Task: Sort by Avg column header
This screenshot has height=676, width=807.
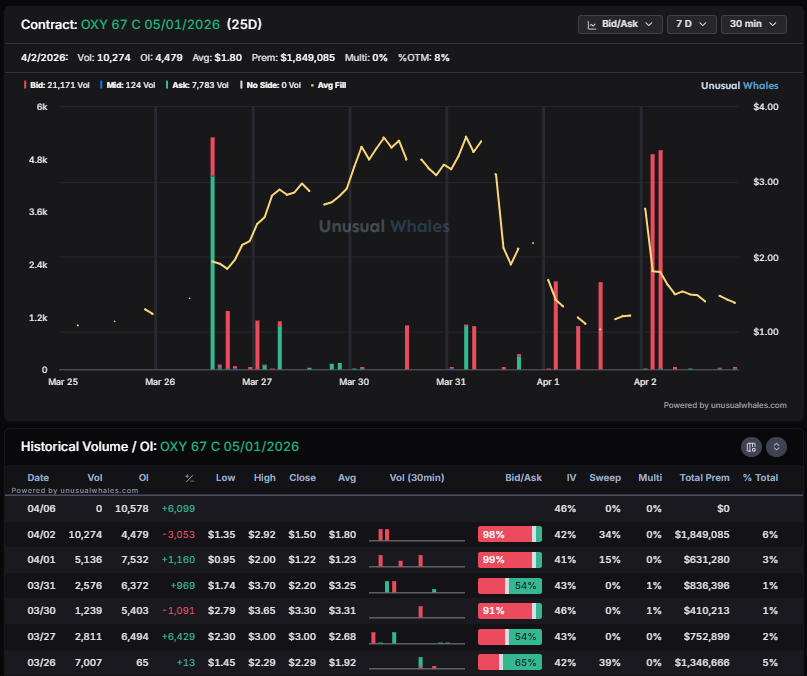Action: coord(347,478)
